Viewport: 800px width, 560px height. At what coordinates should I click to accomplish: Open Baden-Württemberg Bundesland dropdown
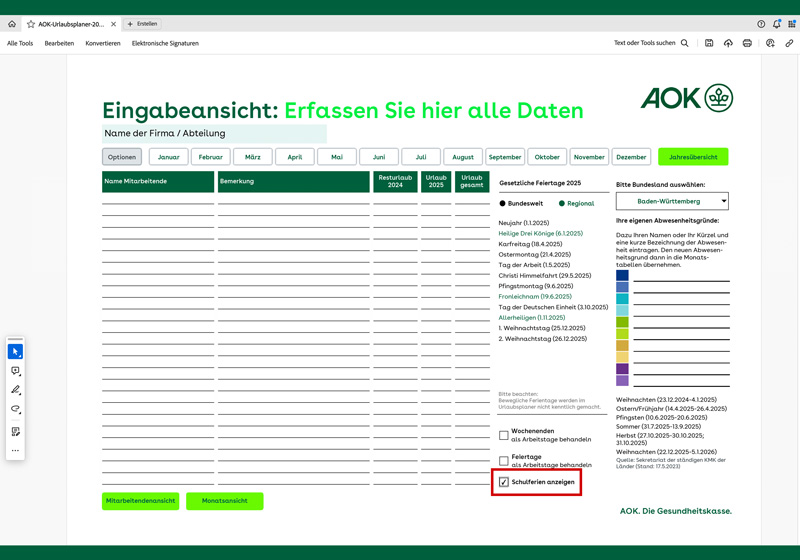(x=672, y=201)
